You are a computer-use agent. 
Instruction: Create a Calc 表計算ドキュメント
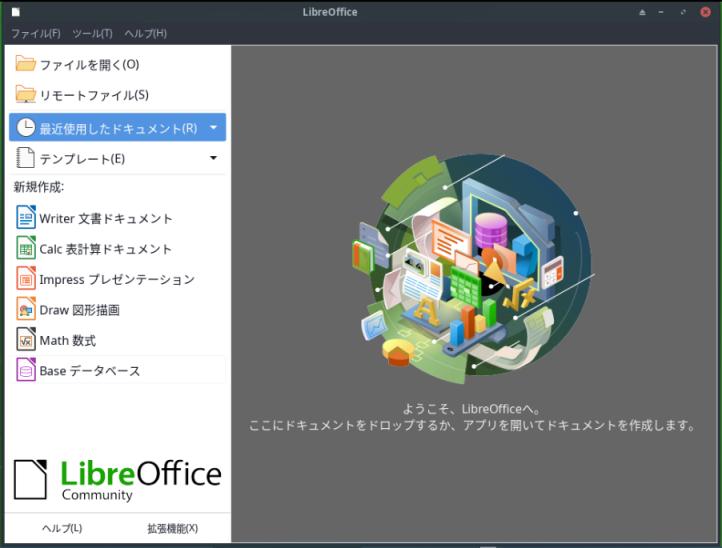(x=105, y=249)
